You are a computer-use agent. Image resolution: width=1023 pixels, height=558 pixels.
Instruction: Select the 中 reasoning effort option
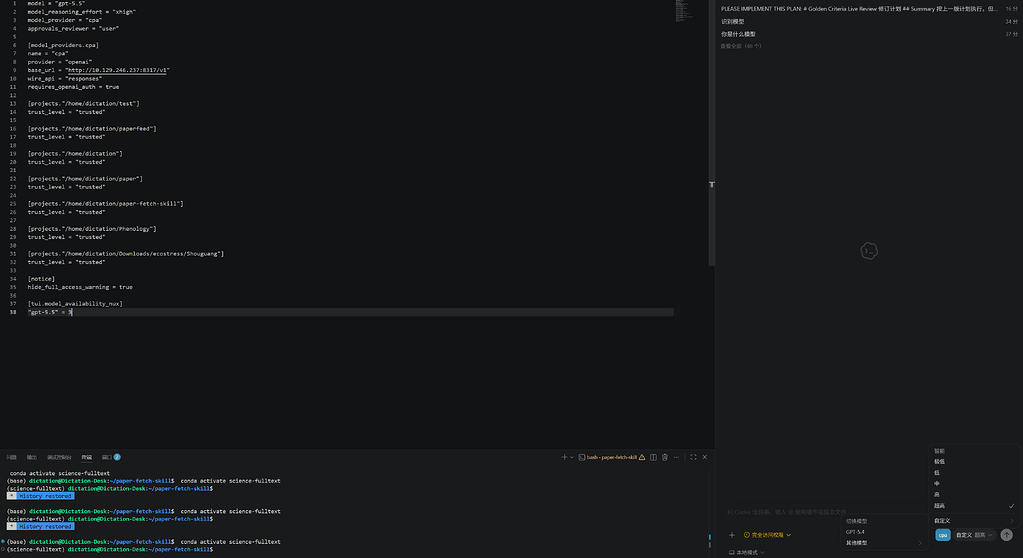point(973,484)
